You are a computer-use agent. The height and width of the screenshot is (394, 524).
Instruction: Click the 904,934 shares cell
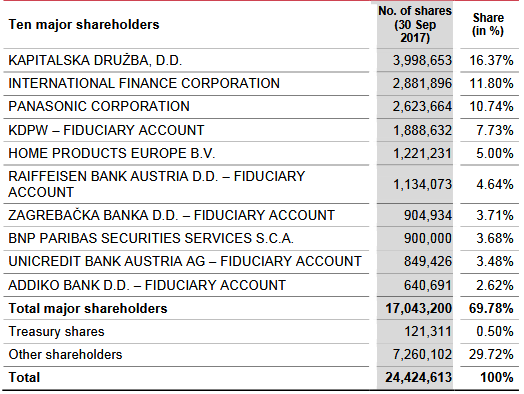(x=428, y=215)
